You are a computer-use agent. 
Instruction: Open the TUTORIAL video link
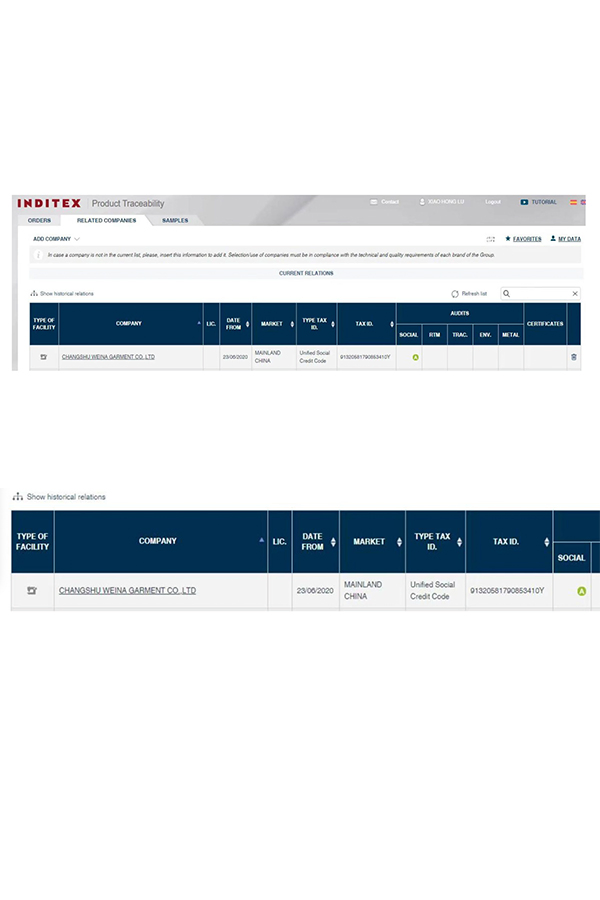(539, 202)
